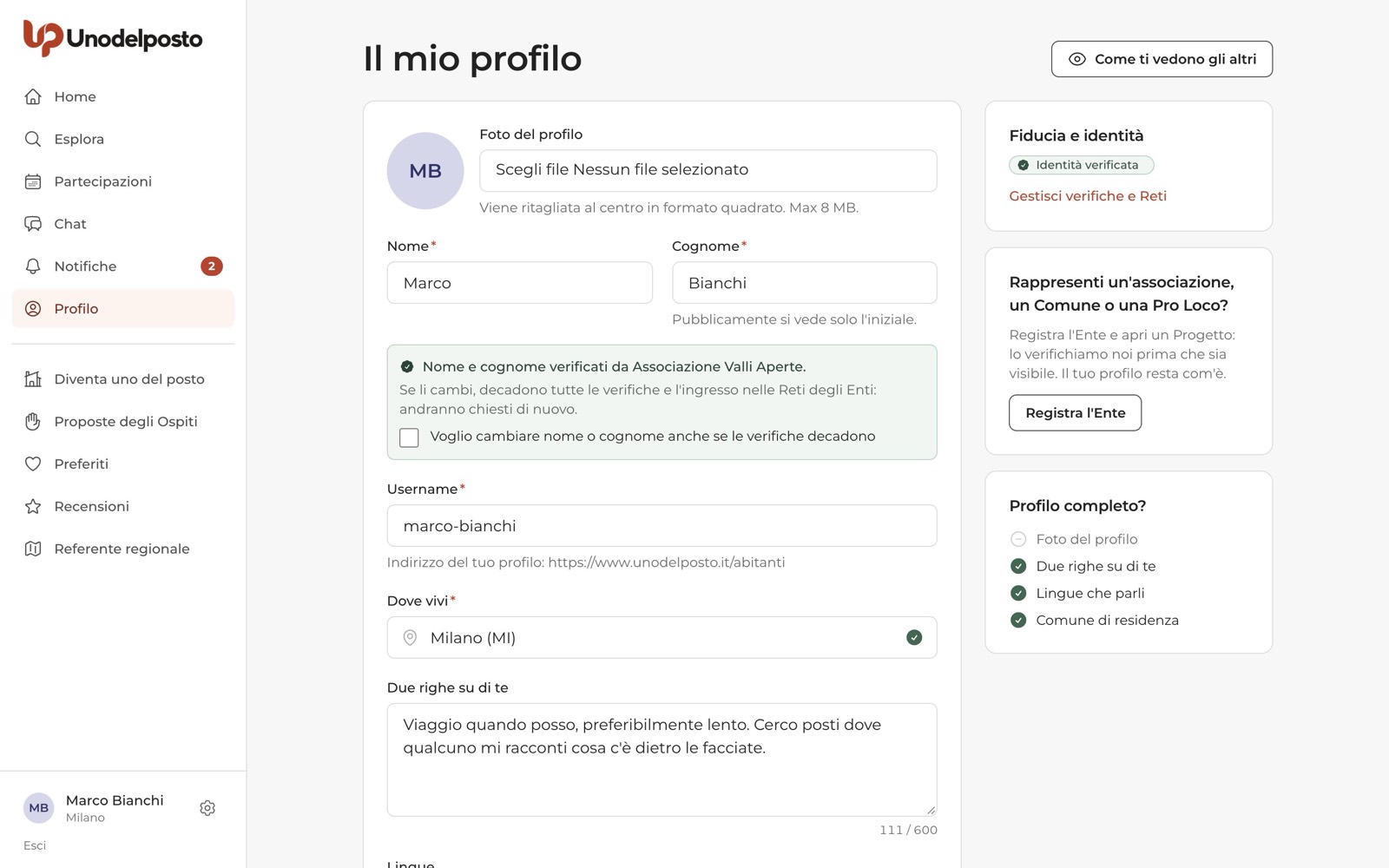Click into the Due righe su di te textarea

tap(662, 759)
